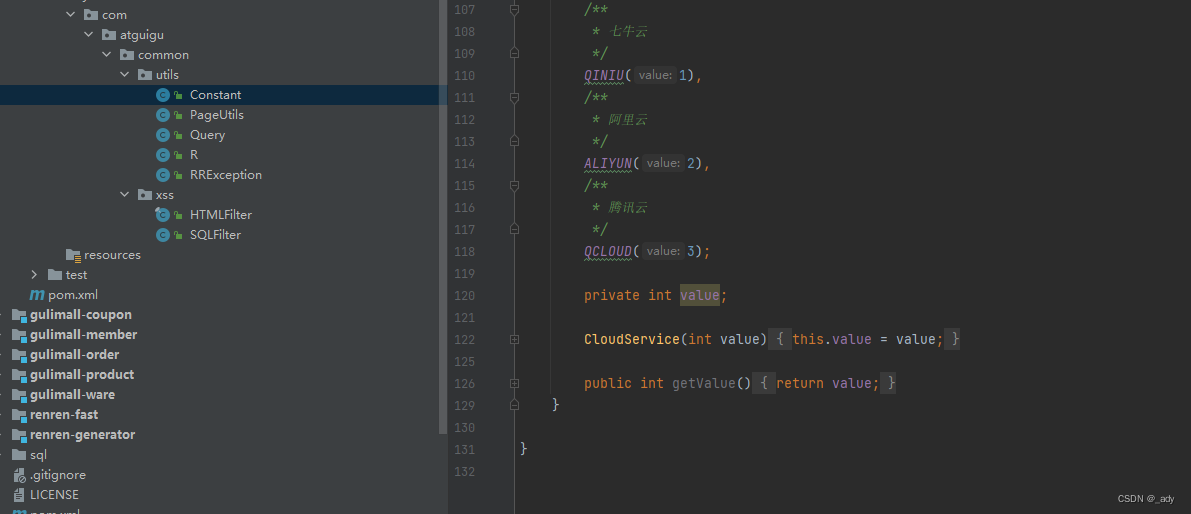Click the atguigu package icon

pyautogui.click(x=109, y=35)
